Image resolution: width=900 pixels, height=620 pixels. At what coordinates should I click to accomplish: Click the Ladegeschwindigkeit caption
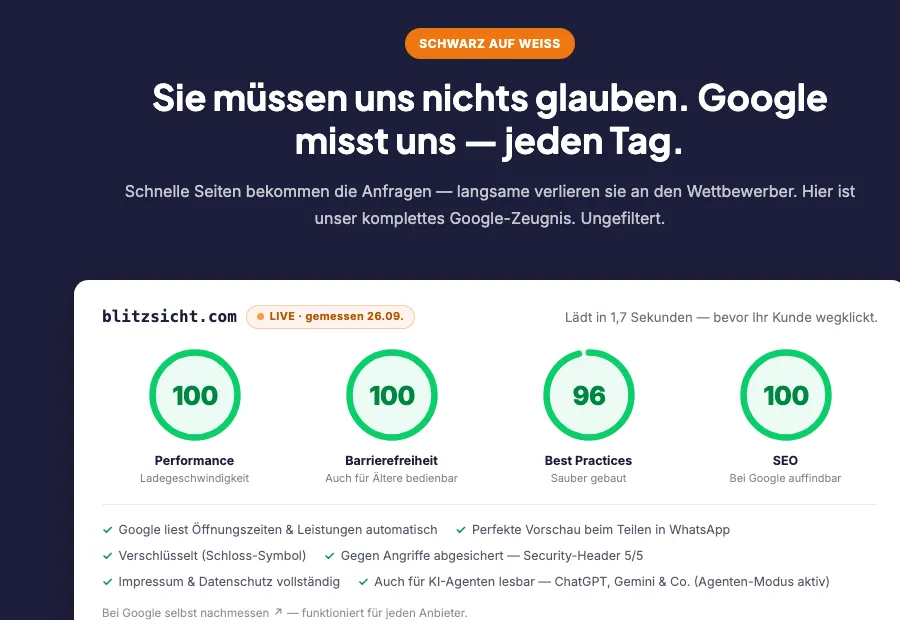[195, 478]
